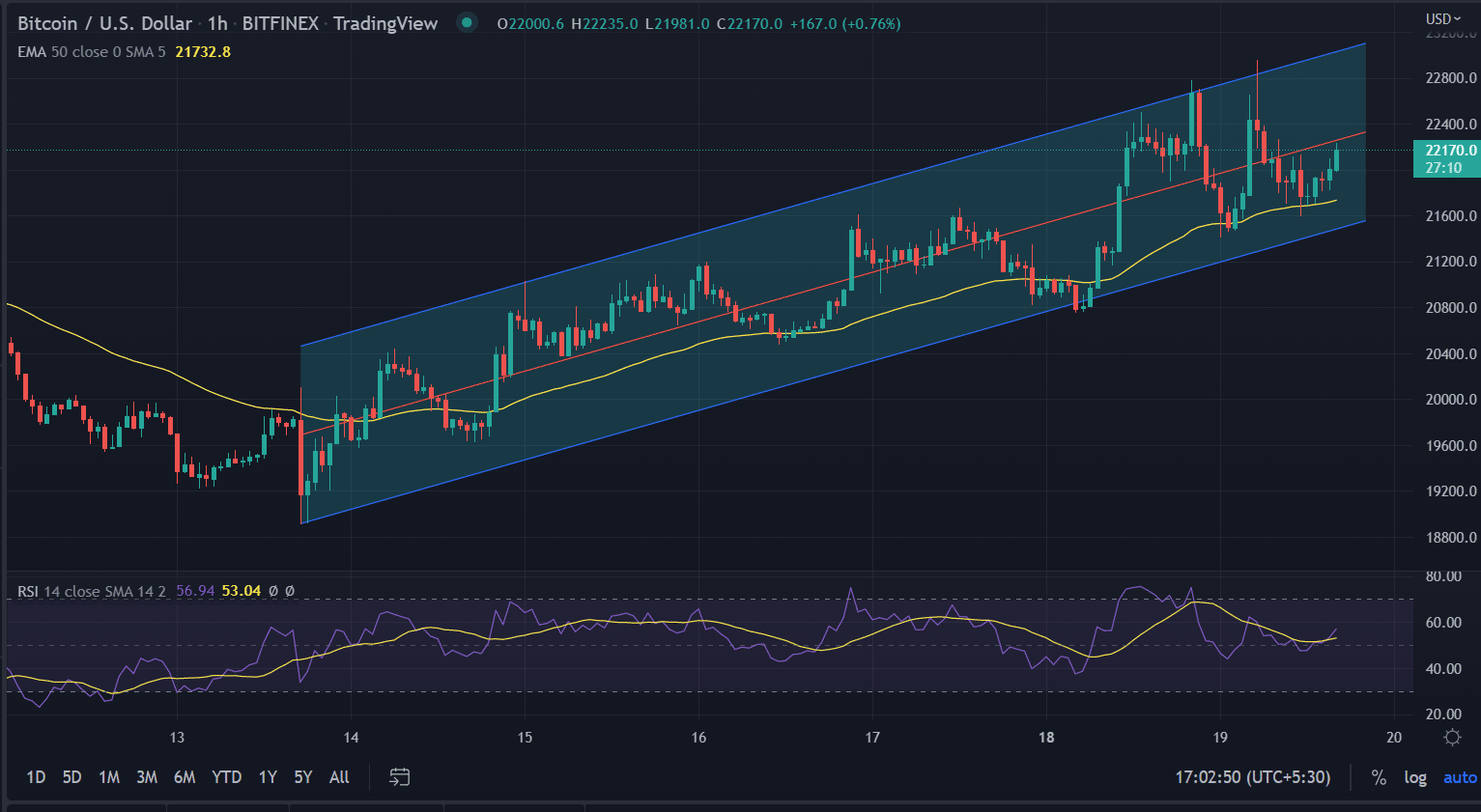Click the Bitcoin / U.S. Dollar title
Image resolution: width=1481 pixels, height=812 pixels.
coord(104,23)
